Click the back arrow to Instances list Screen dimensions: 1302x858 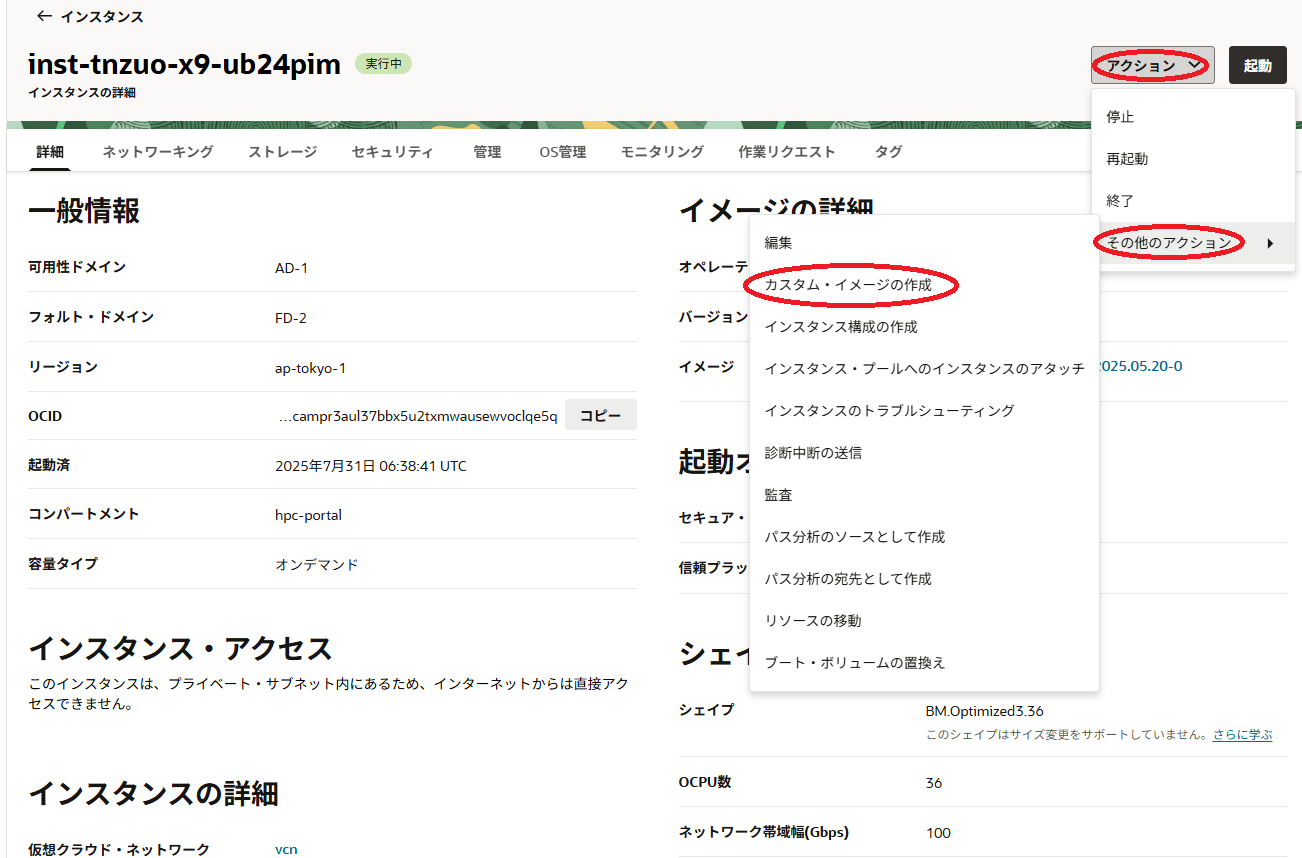click(x=44, y=17)
